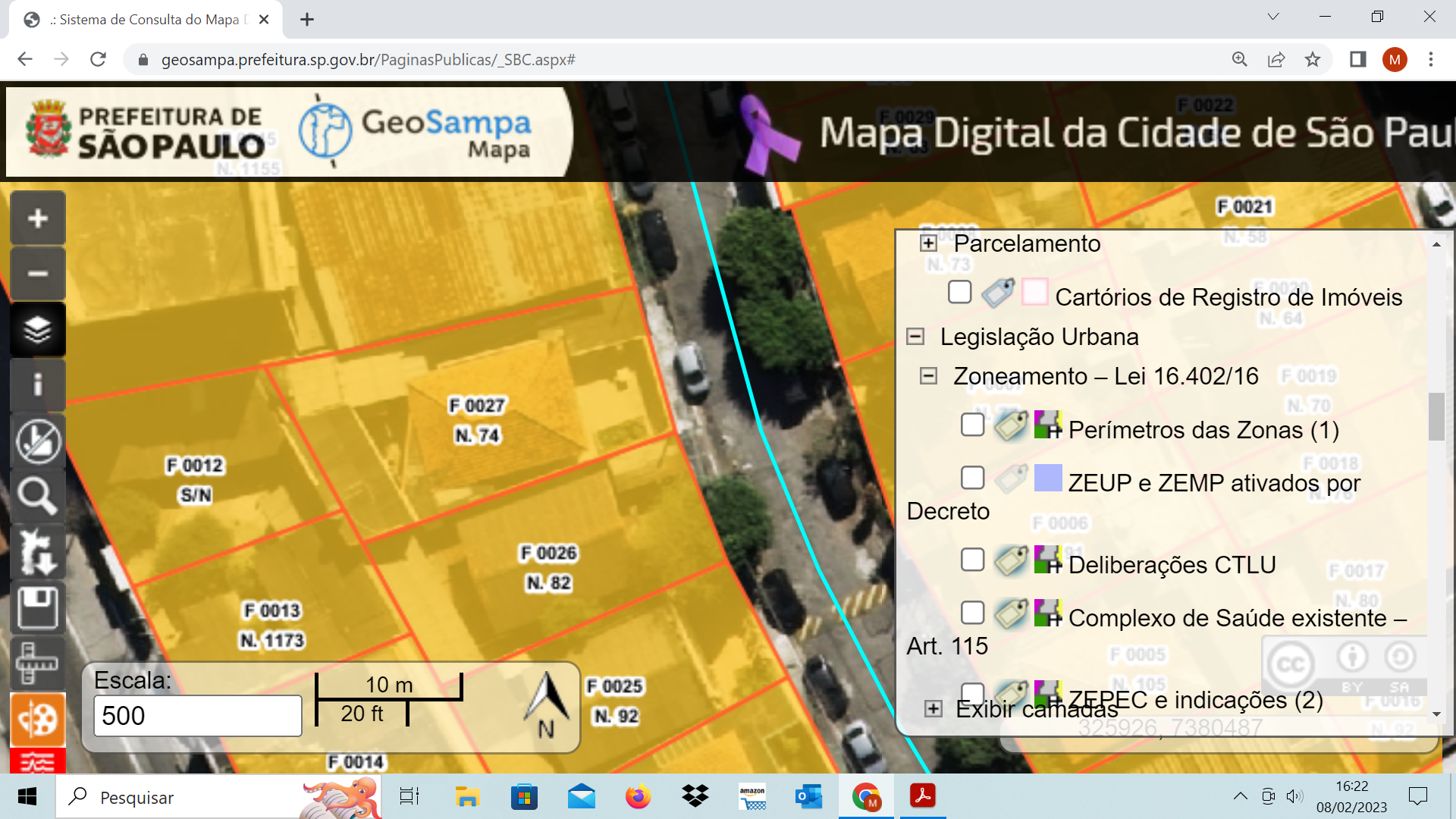This screenshot has width=1456, height=819.
Task: Open the taskbar clock showing 16:22
Action: 1351,796
